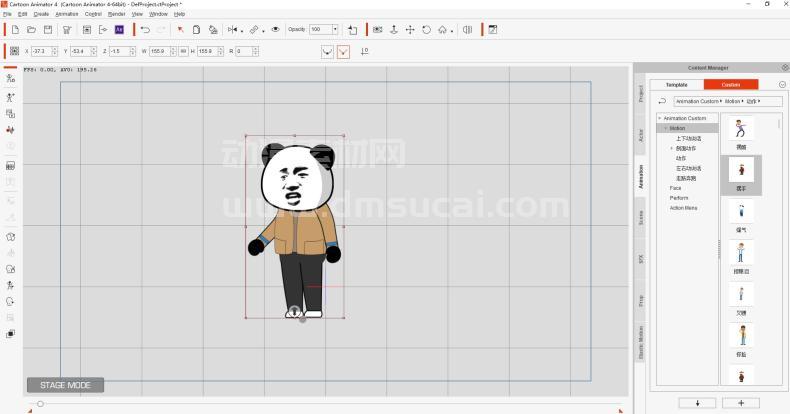The height and width of the screenshot is (414, 790).
Task: Toggle the eye visibility icon in the toolbar
Action: click(276, 30)
